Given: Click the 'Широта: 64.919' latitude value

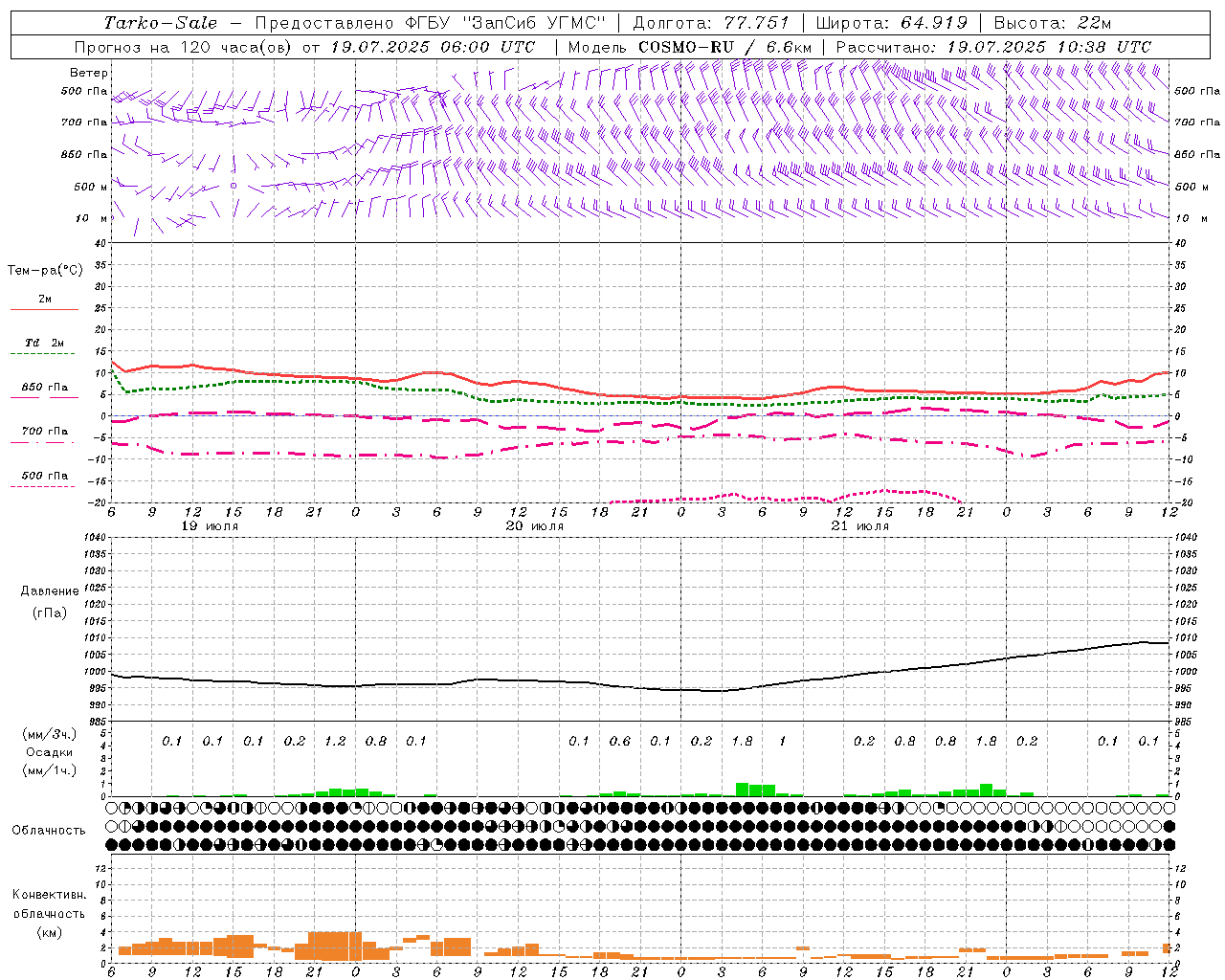Looking at the screenshot, I should [892, 23].
